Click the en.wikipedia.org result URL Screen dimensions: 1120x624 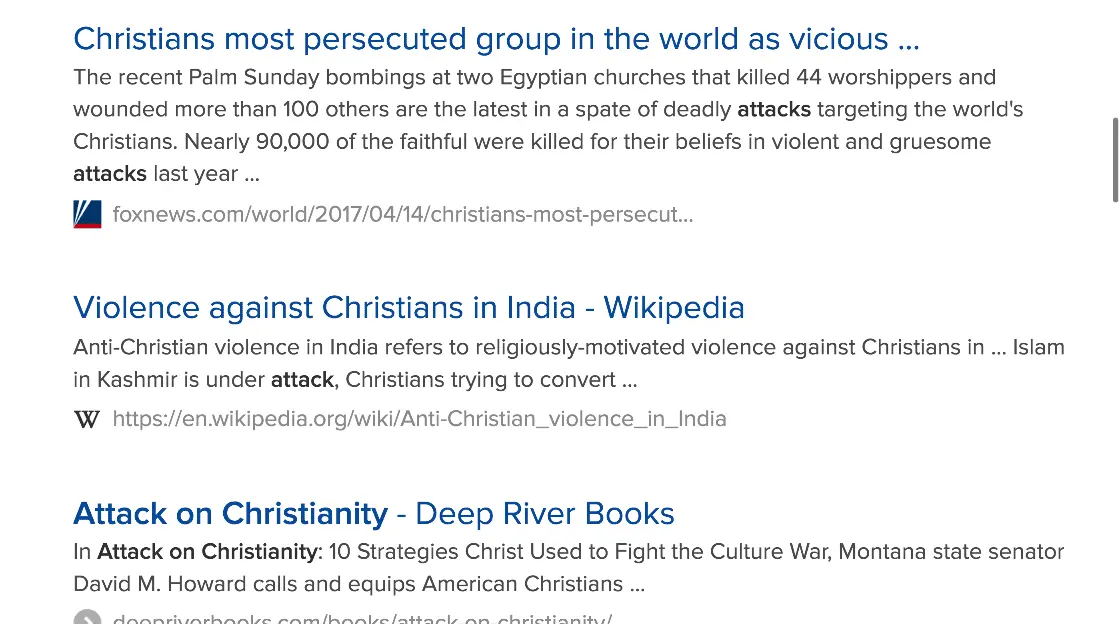point(419,419)
